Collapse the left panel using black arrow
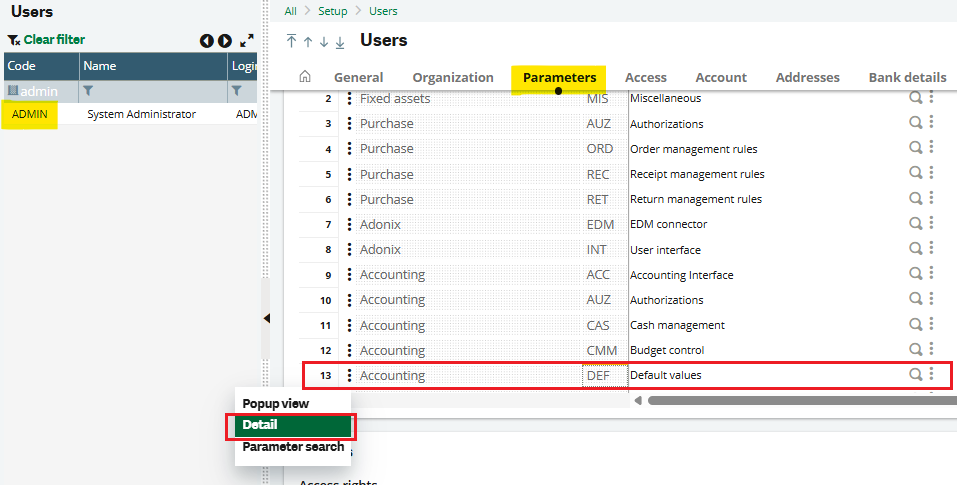Image resolution: width=957 pixels, height=485 pixels. pos(266,318)
